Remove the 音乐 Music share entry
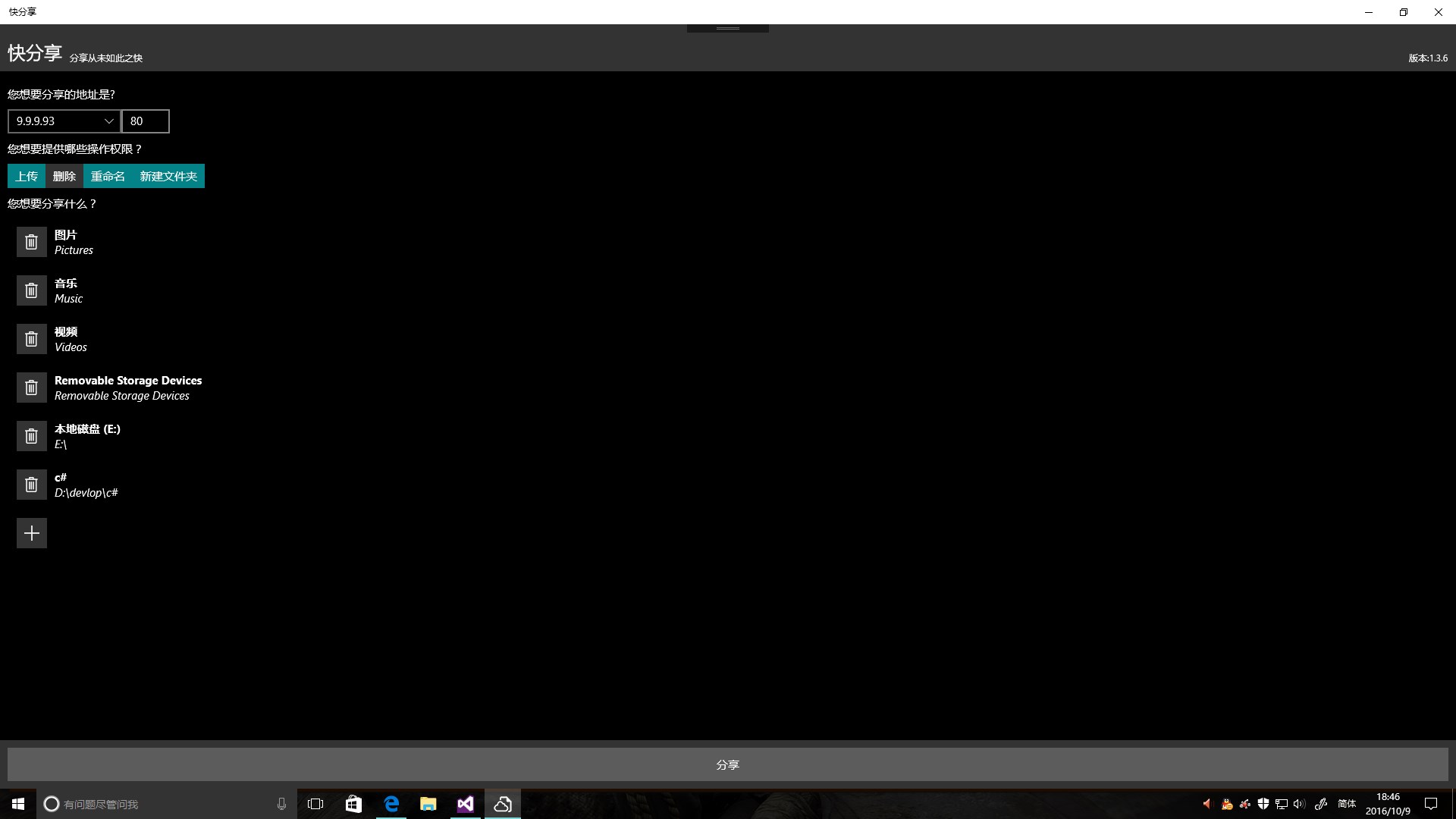 [31, 290]
